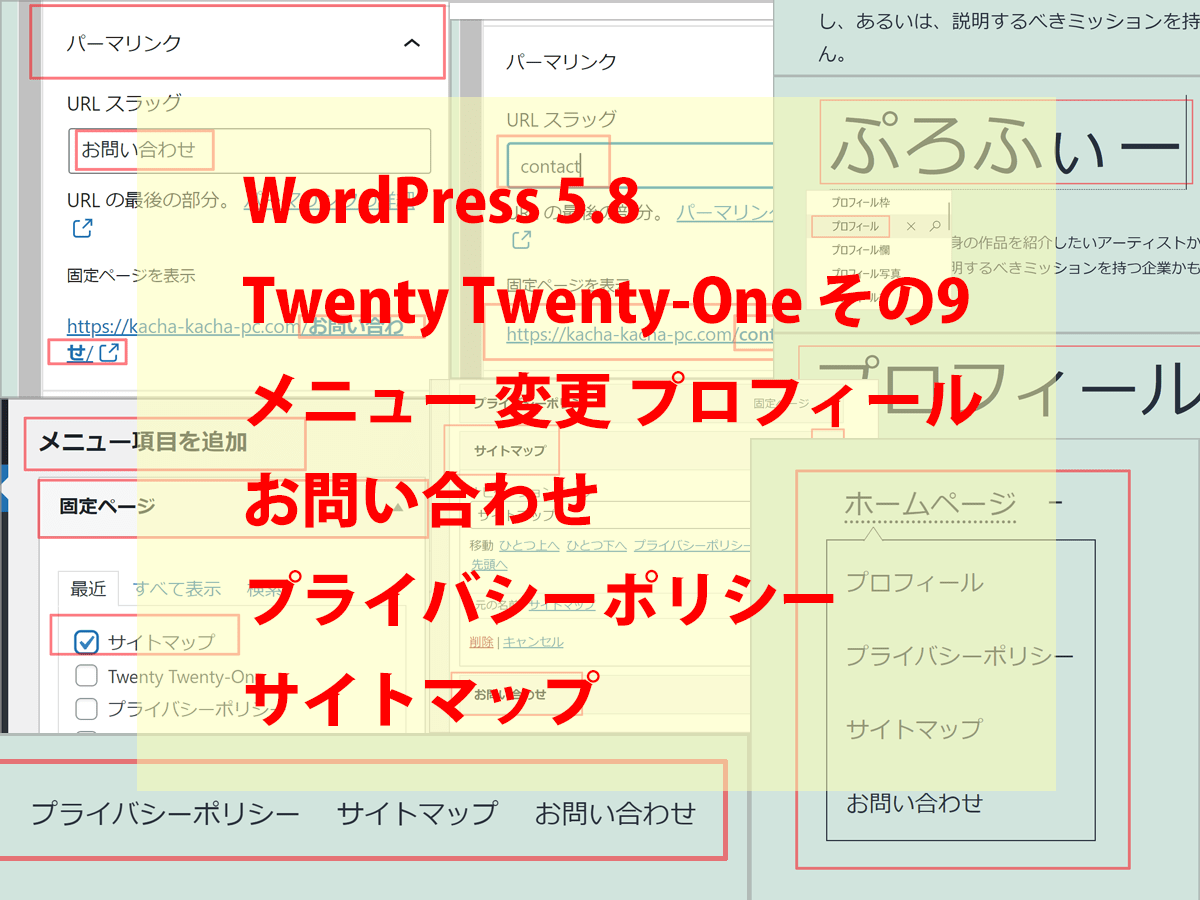Collapse the left パーマリンク panel chevron

click(x=411, y=43)
